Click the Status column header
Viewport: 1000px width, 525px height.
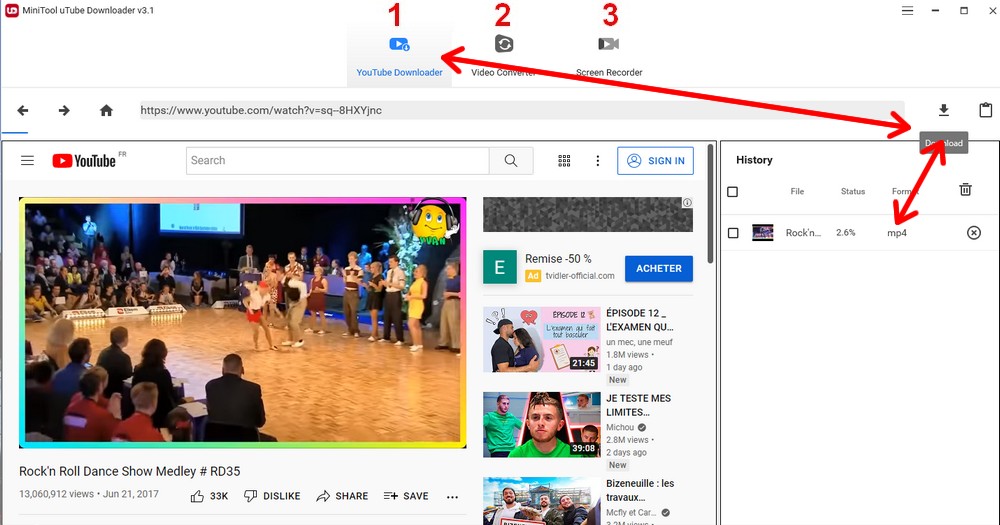tap(853, 191)
